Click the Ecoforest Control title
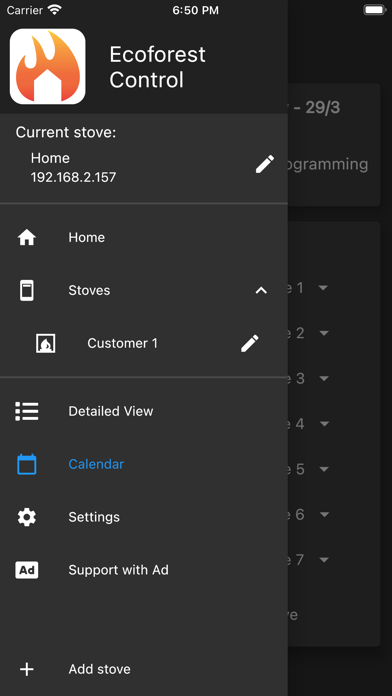Screen dimensions: 392x696 [x=157, y=67]
